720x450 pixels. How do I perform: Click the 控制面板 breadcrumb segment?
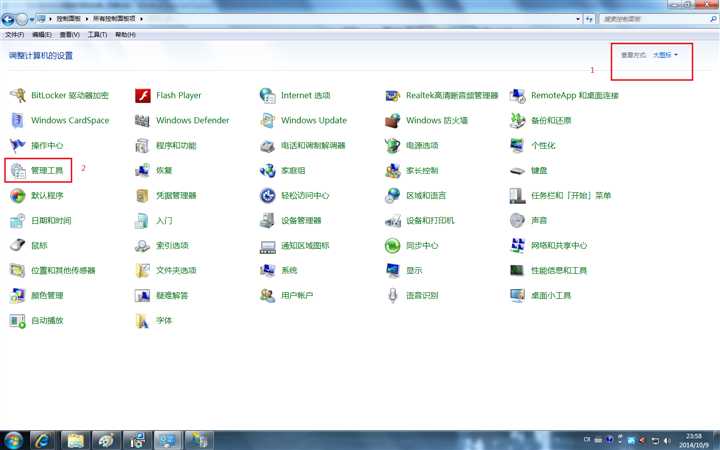pyautogui.click(x=68, y=19)
